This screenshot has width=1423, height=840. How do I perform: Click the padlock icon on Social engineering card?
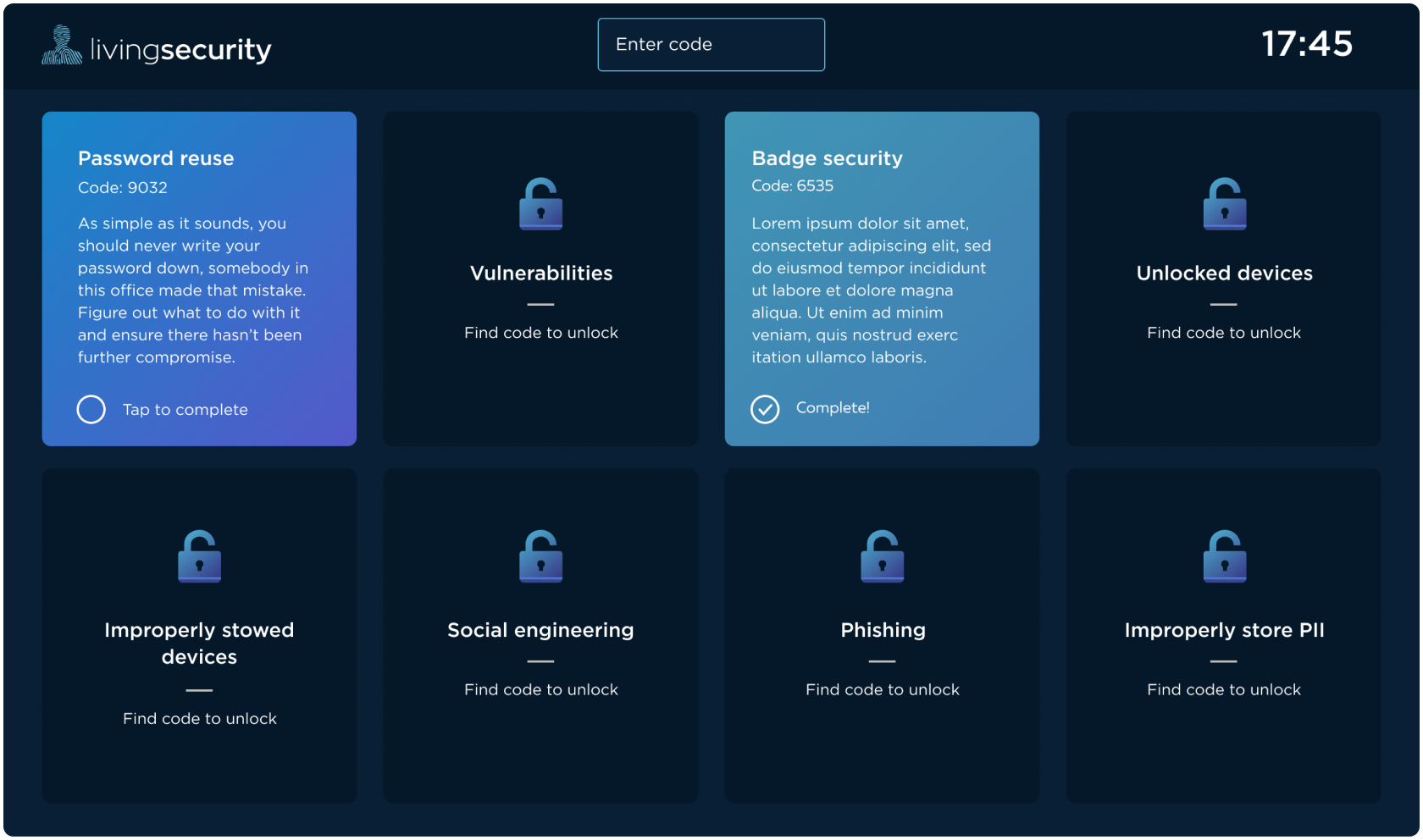[541, 556]
